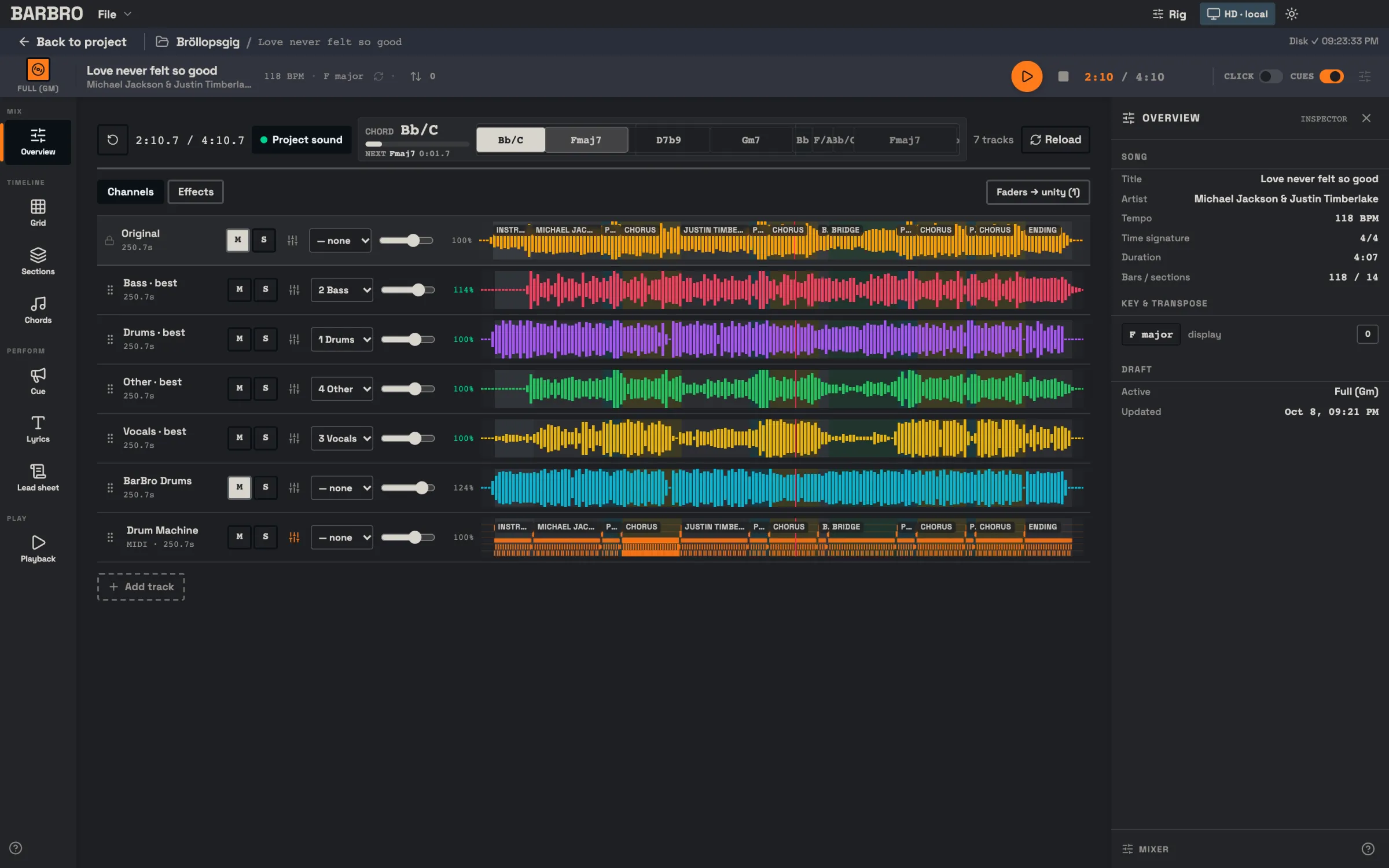Click the F major key button
The height and width of the screenshot is (868, 1389).
coord(1151,334)
